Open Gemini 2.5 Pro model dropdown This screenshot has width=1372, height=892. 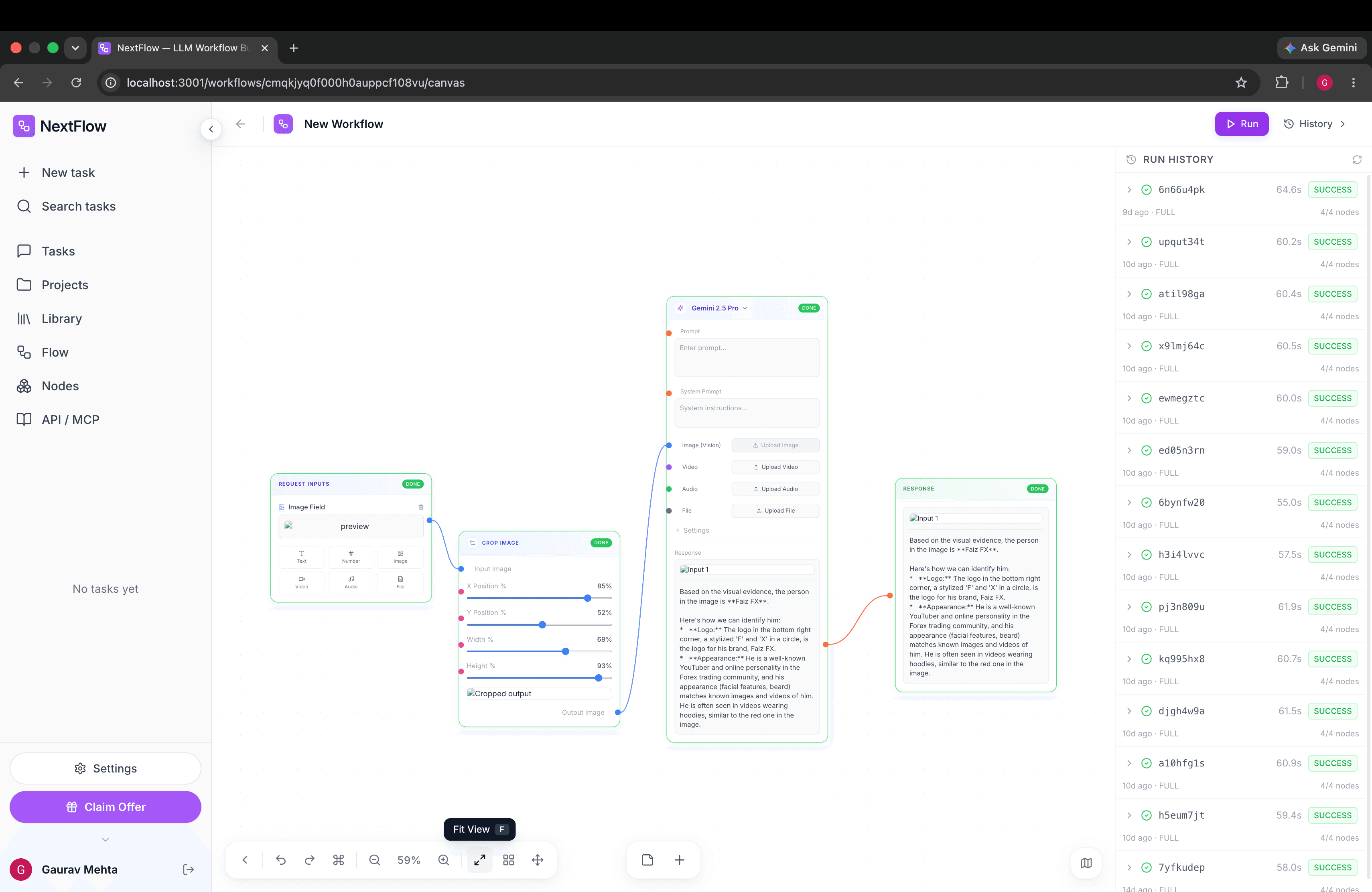[719, 308]
